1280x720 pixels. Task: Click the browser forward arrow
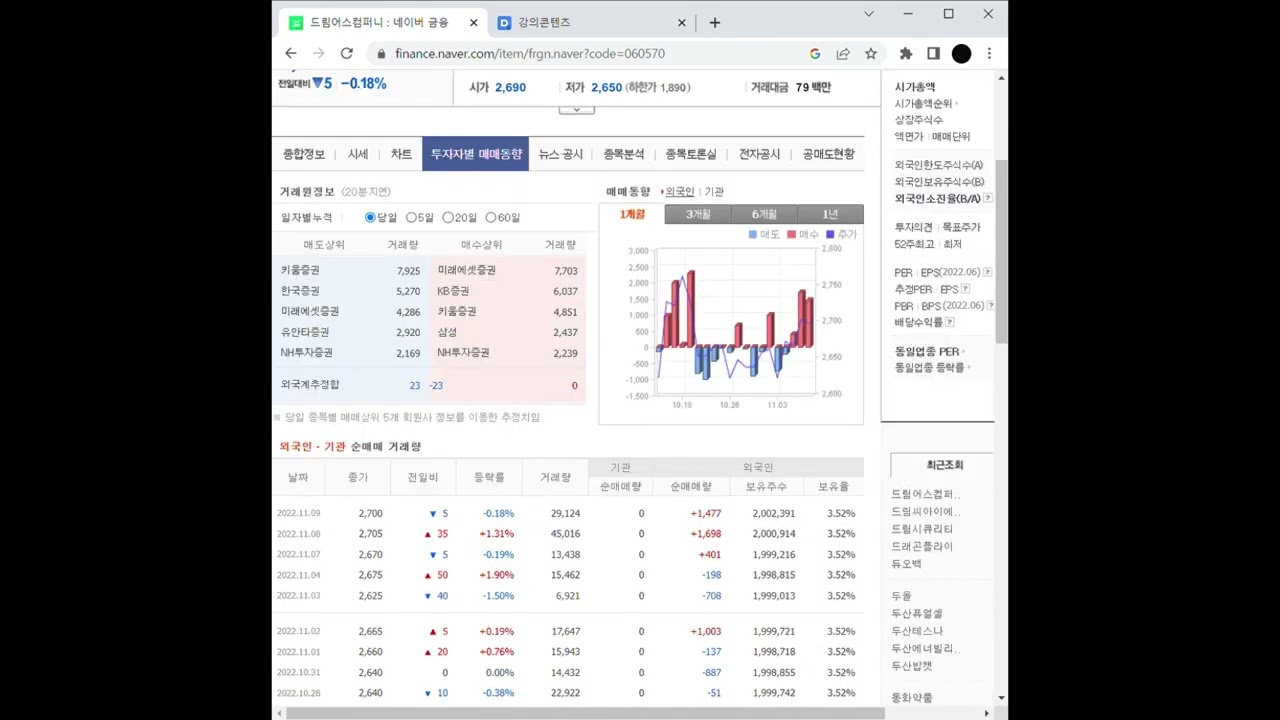(x=319, y=53)
